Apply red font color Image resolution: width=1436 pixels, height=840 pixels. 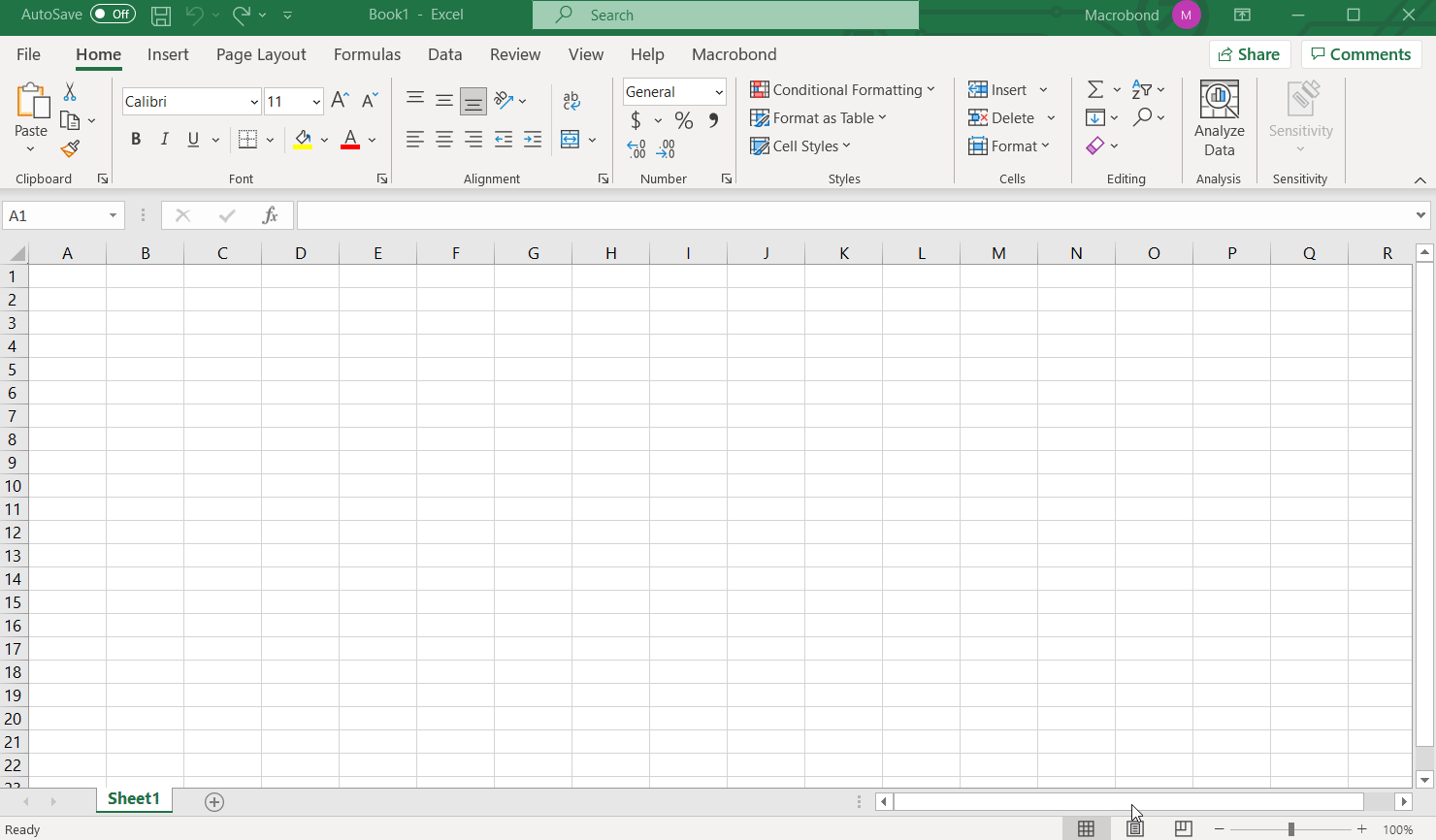pyautogui.click(x=350, y=140)
